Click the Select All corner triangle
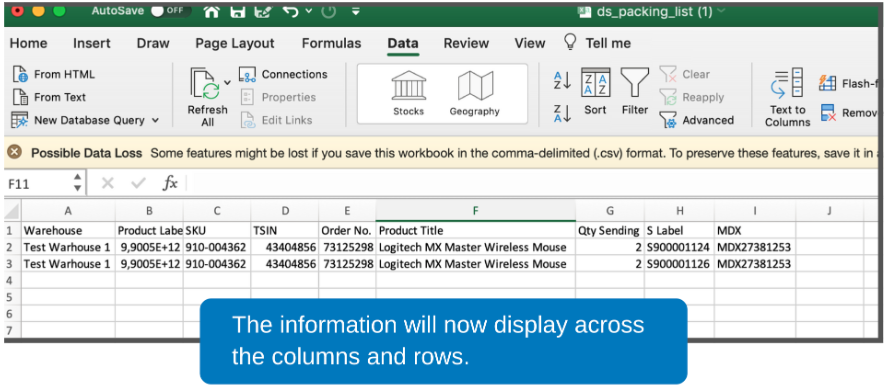The image size is (887, 390). pos(12,211)
